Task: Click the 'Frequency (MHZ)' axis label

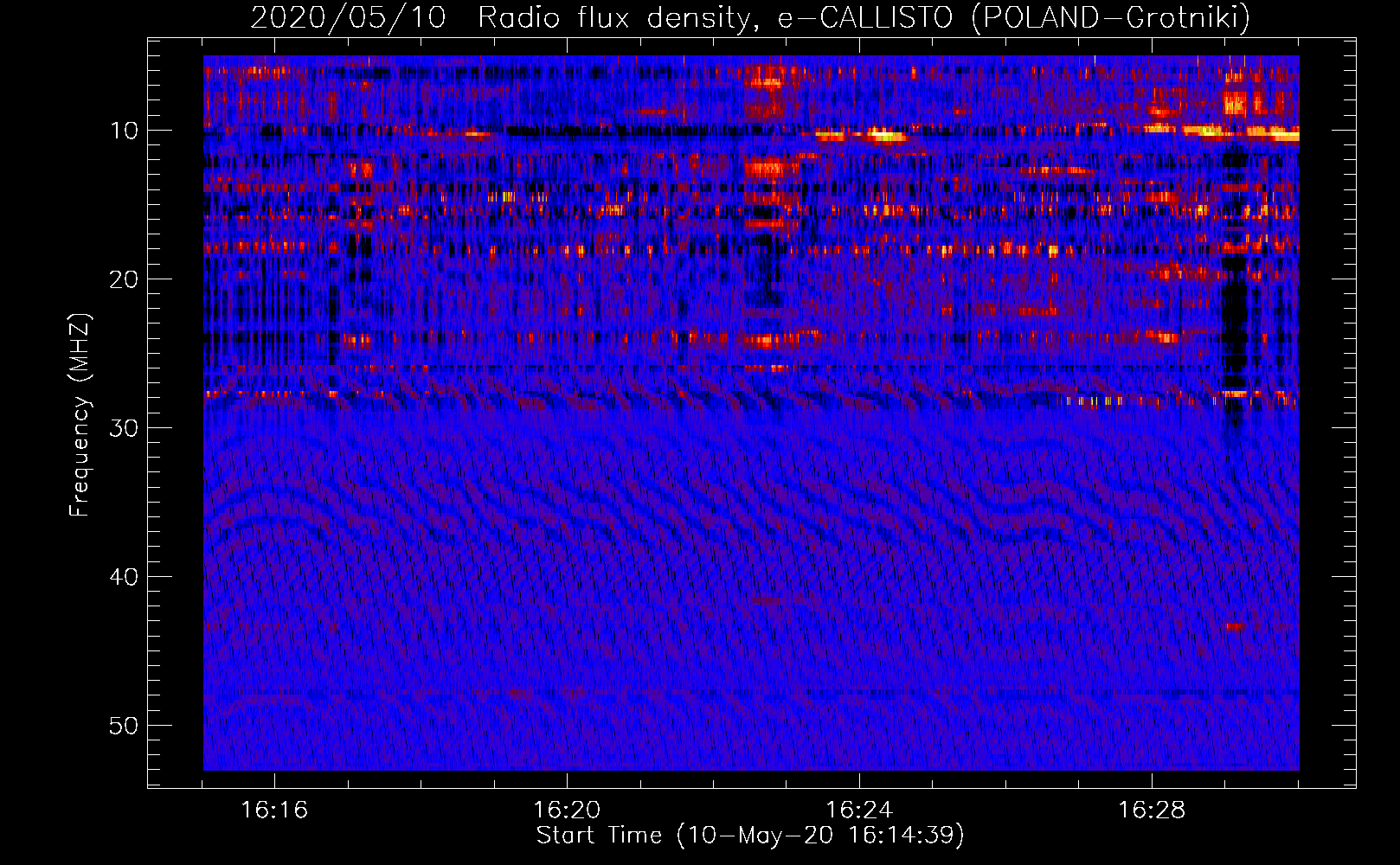Action: (x=80, y=415)
